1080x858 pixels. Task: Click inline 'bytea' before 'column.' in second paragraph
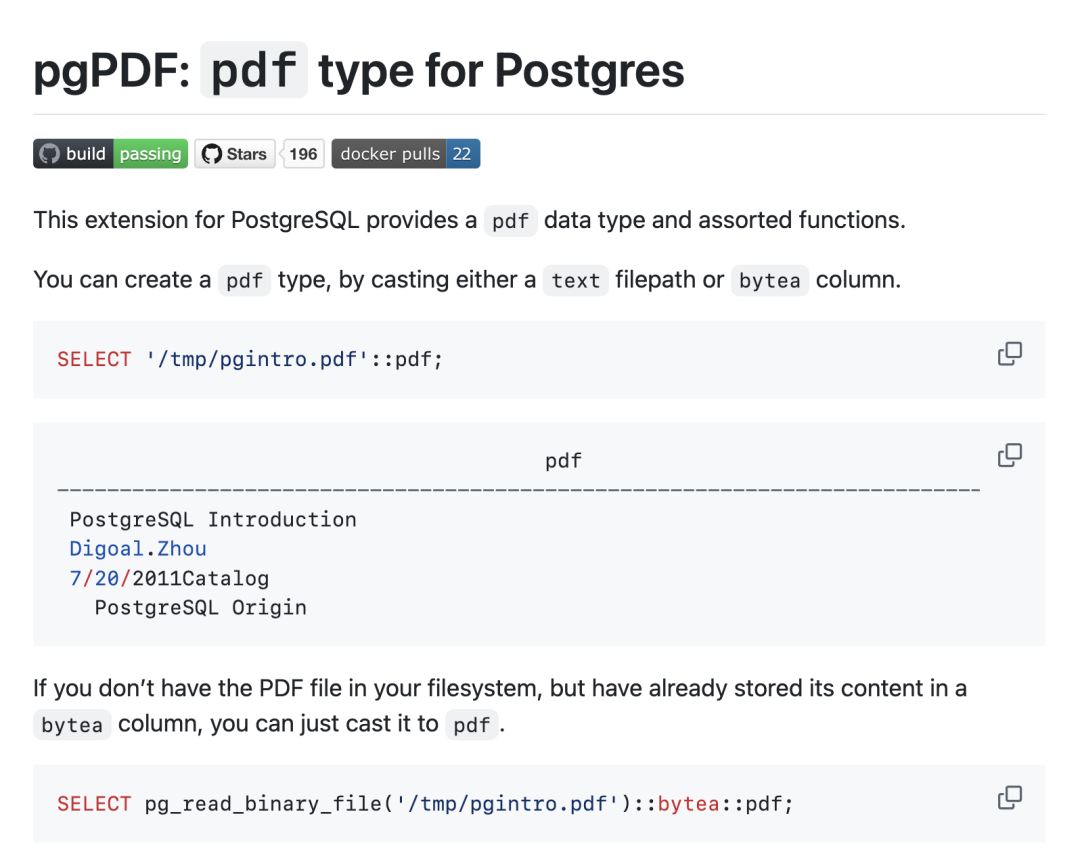769,281
